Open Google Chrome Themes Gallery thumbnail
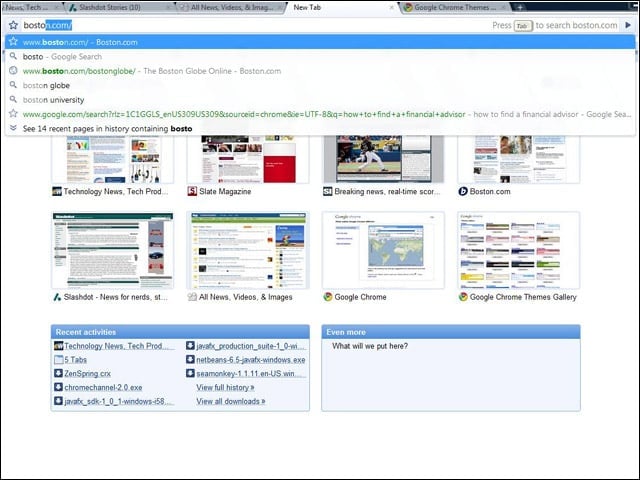 [519, 250]
